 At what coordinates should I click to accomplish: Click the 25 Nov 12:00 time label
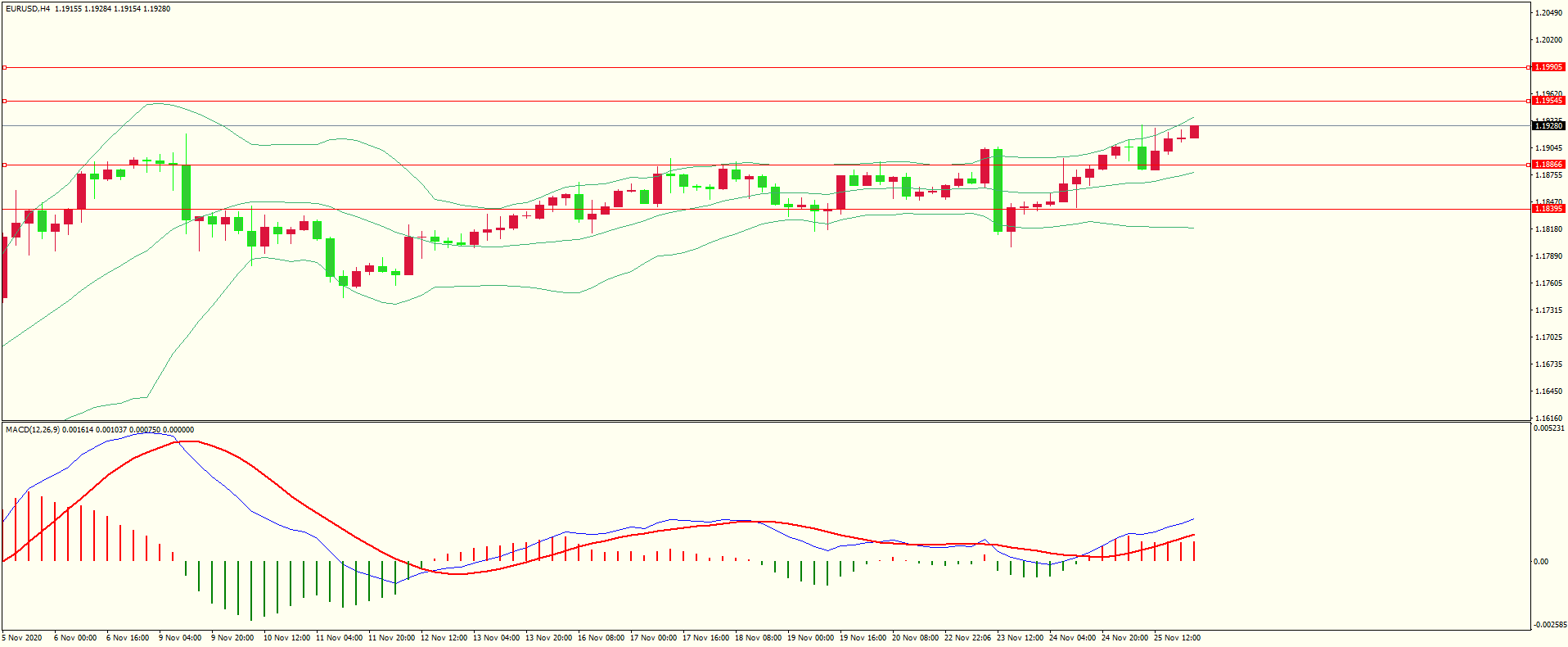[1177, 638]
